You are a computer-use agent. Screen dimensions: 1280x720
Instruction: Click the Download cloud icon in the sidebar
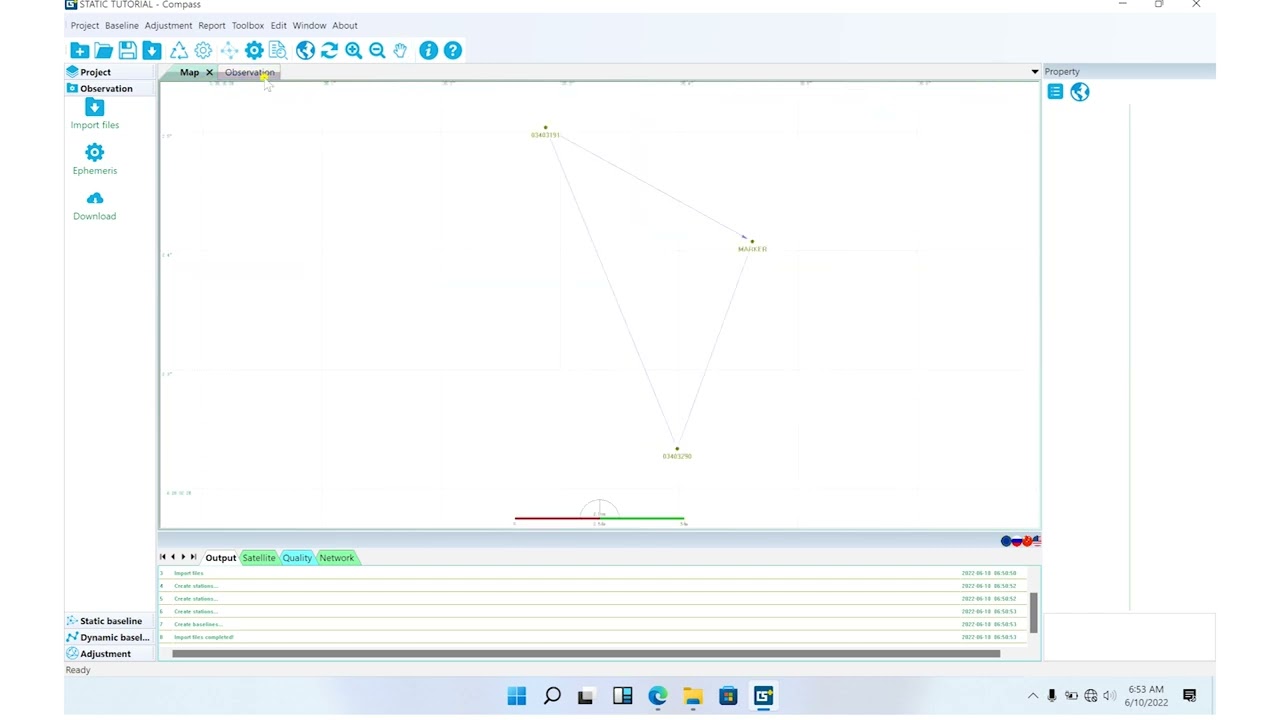(x=95, y=198)
